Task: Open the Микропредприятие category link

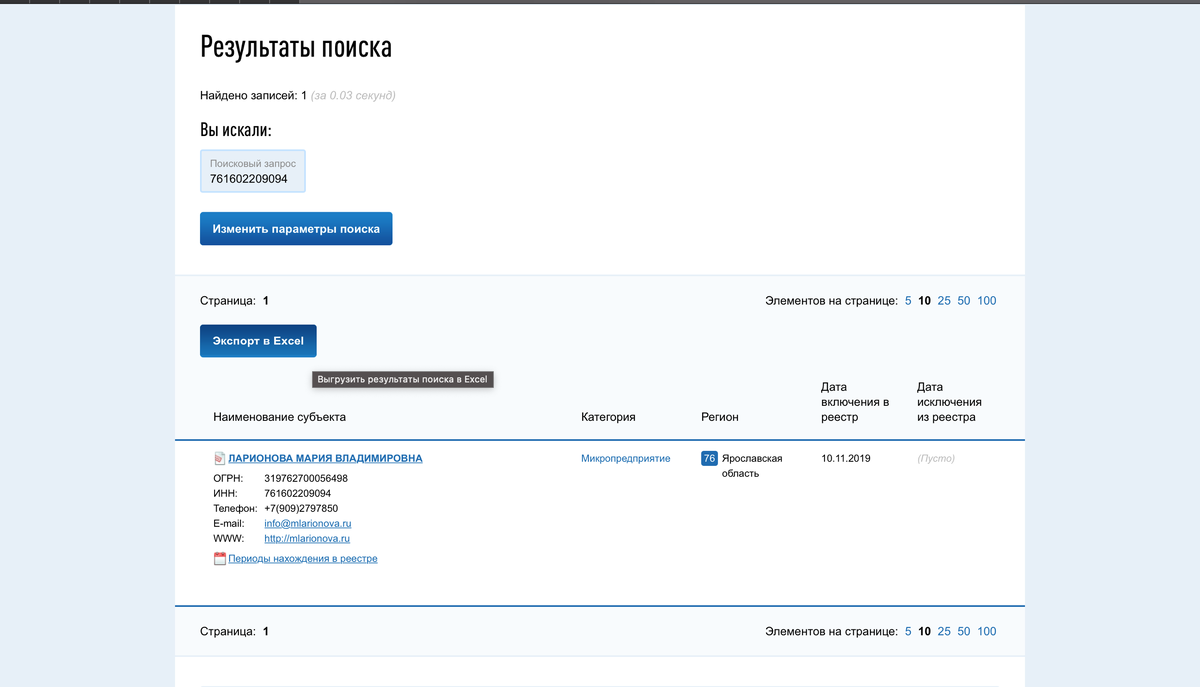Action: (626, 458)
